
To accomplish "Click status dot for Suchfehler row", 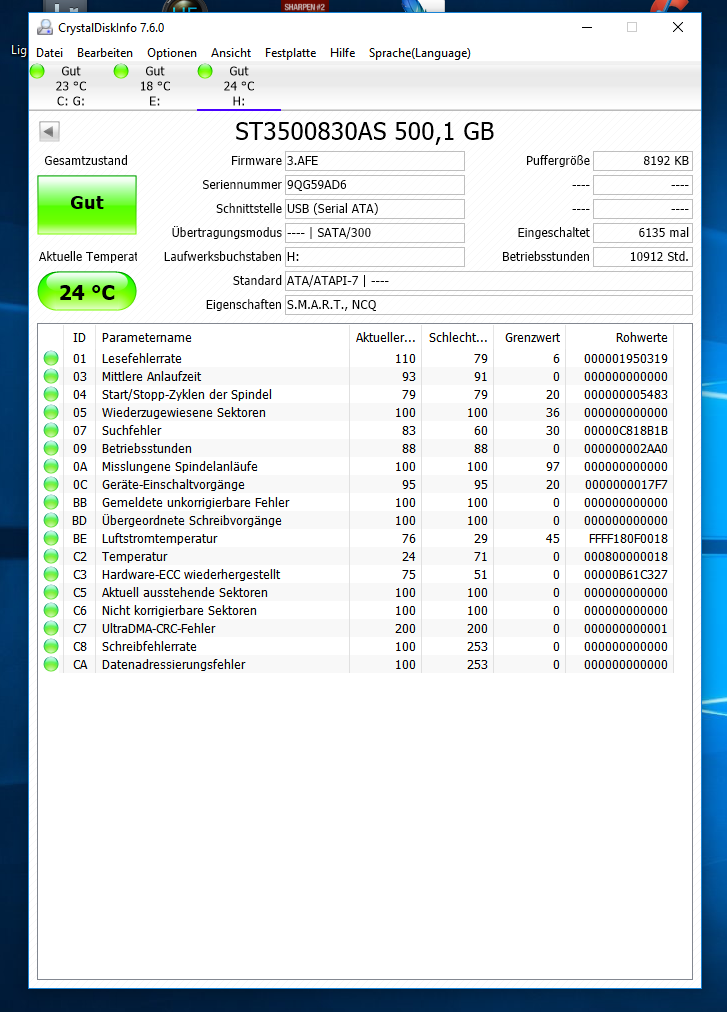I will [x=51, y=430].
